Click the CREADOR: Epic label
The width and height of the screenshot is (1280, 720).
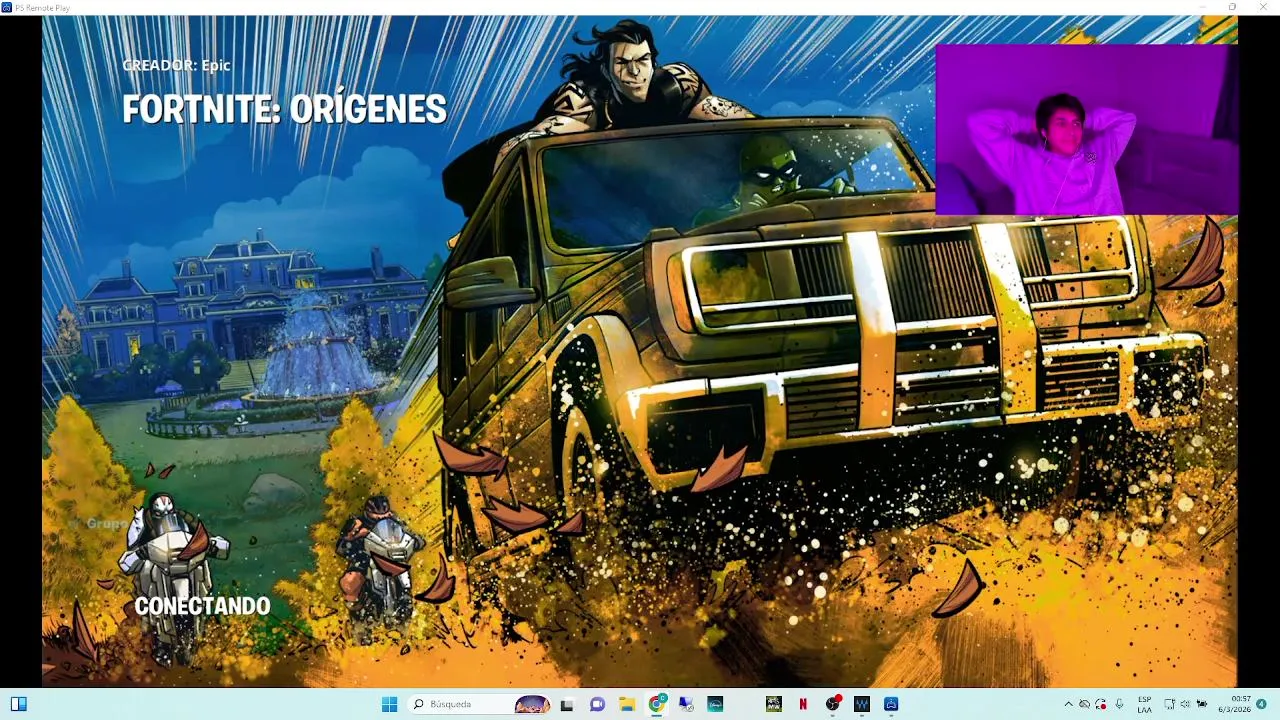(x=176, y=65)
